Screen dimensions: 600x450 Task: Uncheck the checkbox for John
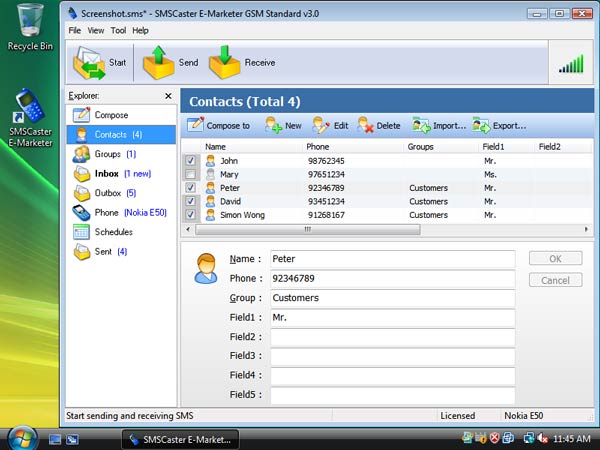coord(190,160)
